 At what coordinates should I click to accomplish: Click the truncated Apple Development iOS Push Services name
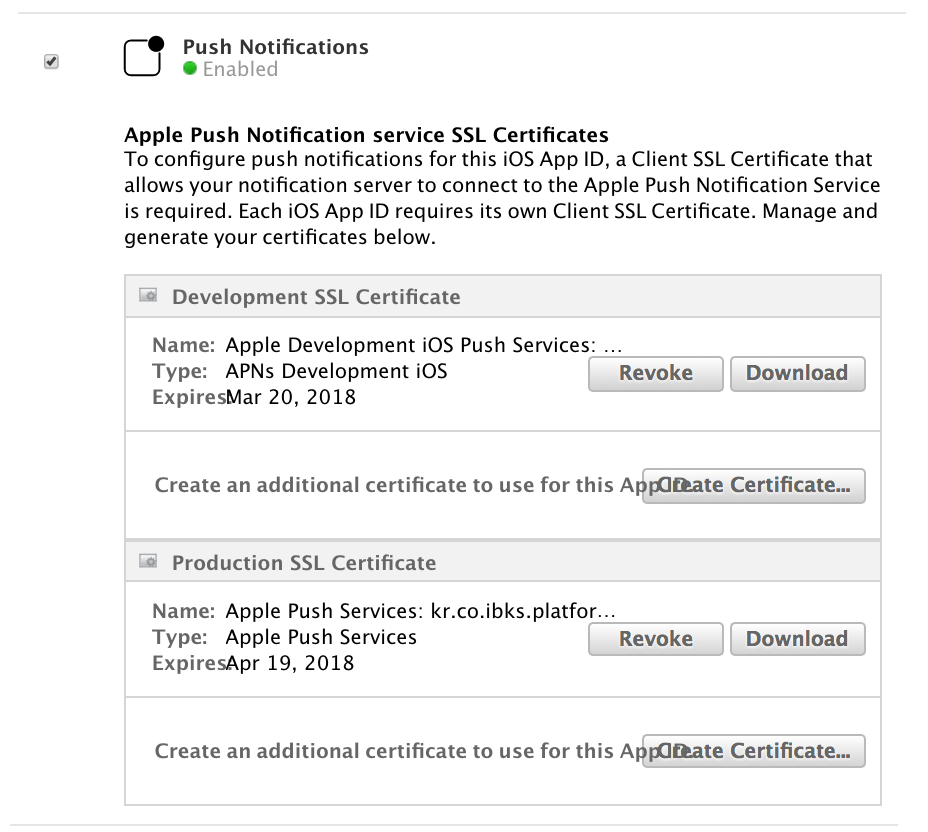[x=424, y=346]
